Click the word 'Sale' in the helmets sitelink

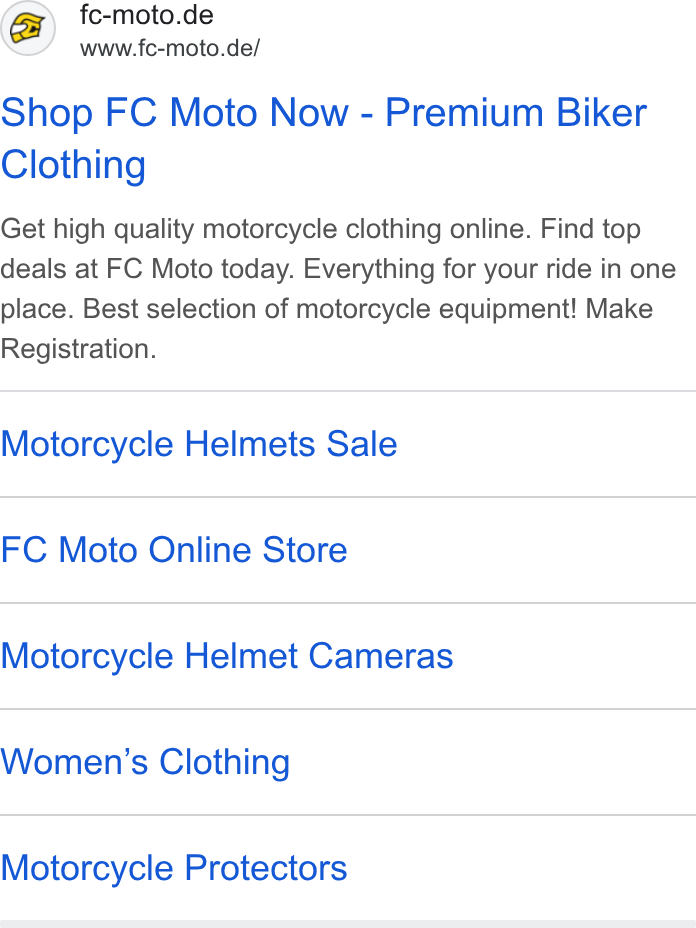(362, 444)
